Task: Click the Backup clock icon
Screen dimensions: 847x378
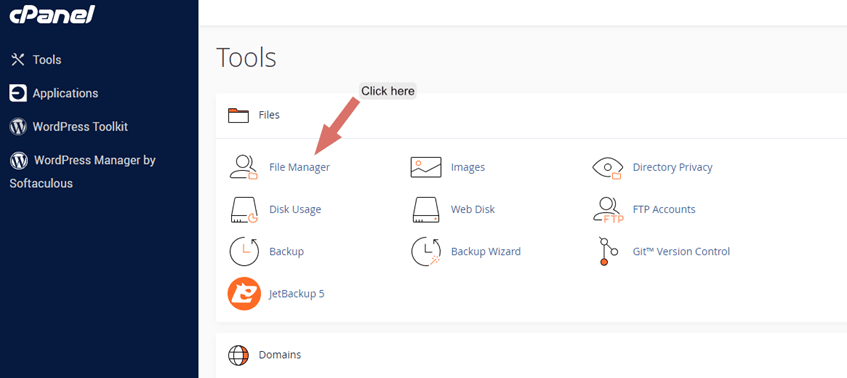Action: (x=244, y=252)
